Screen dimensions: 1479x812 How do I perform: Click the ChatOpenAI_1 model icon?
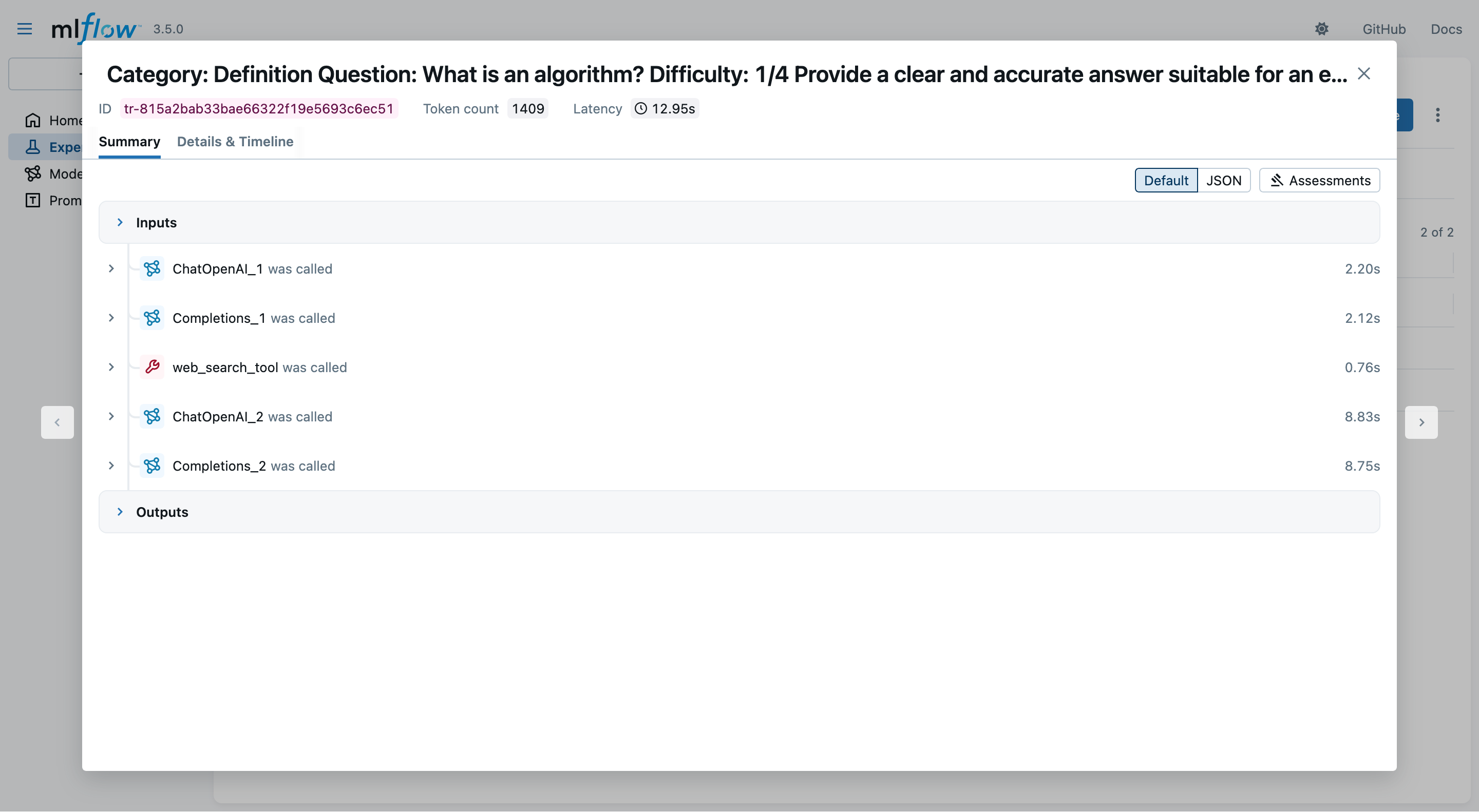tap(152, 268)
